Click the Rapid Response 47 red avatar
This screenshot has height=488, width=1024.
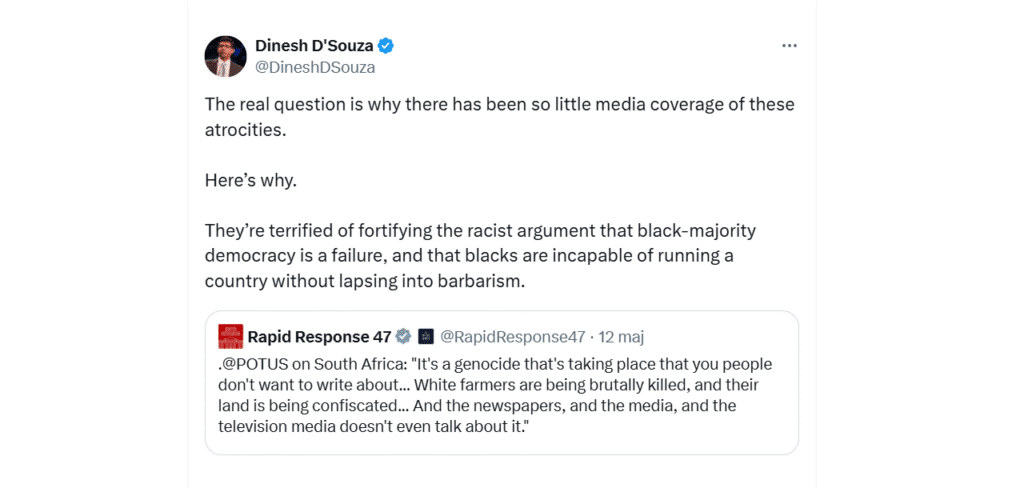tap(230, 336)
